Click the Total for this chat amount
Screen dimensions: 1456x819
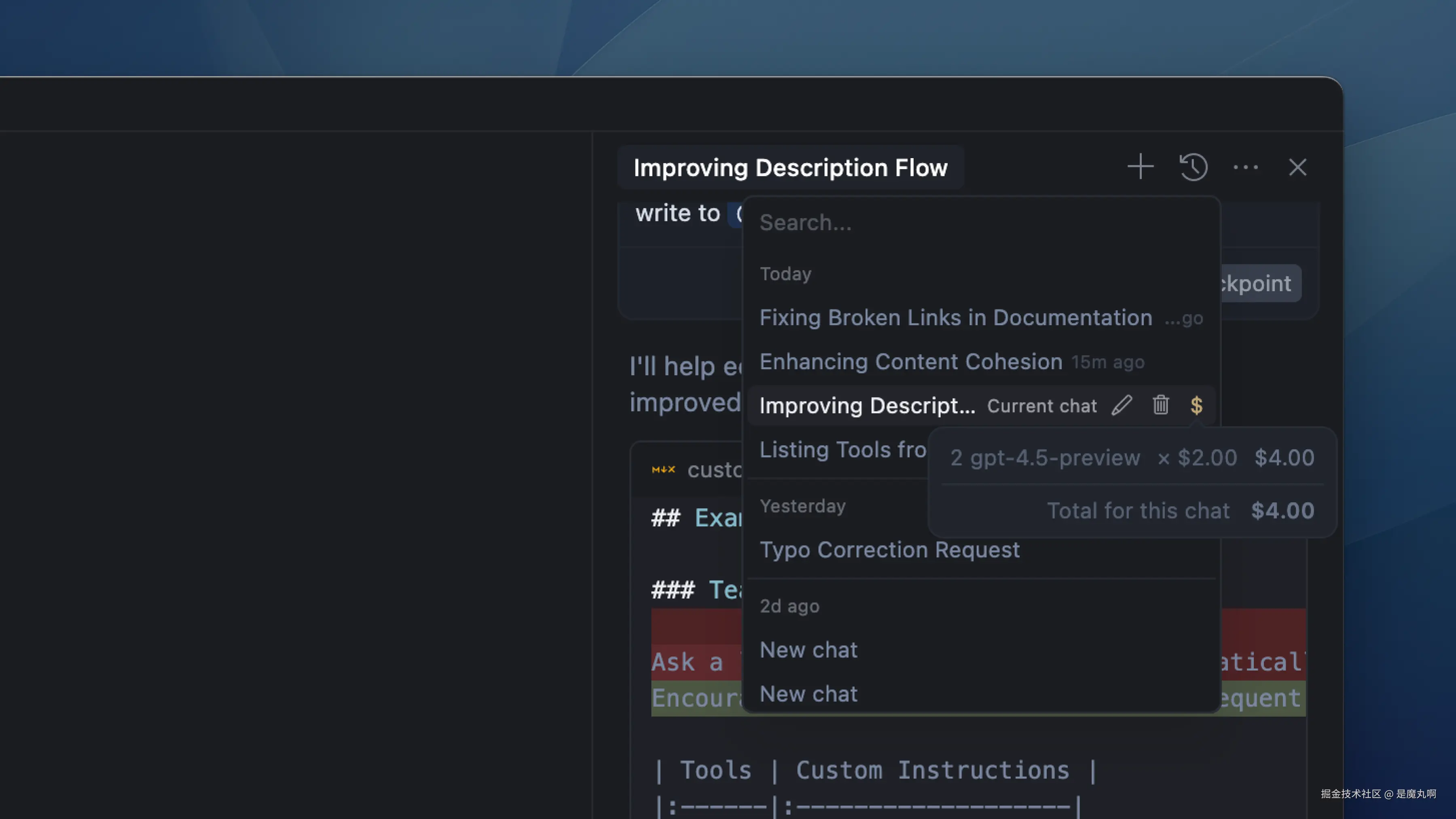(1282, 511)
